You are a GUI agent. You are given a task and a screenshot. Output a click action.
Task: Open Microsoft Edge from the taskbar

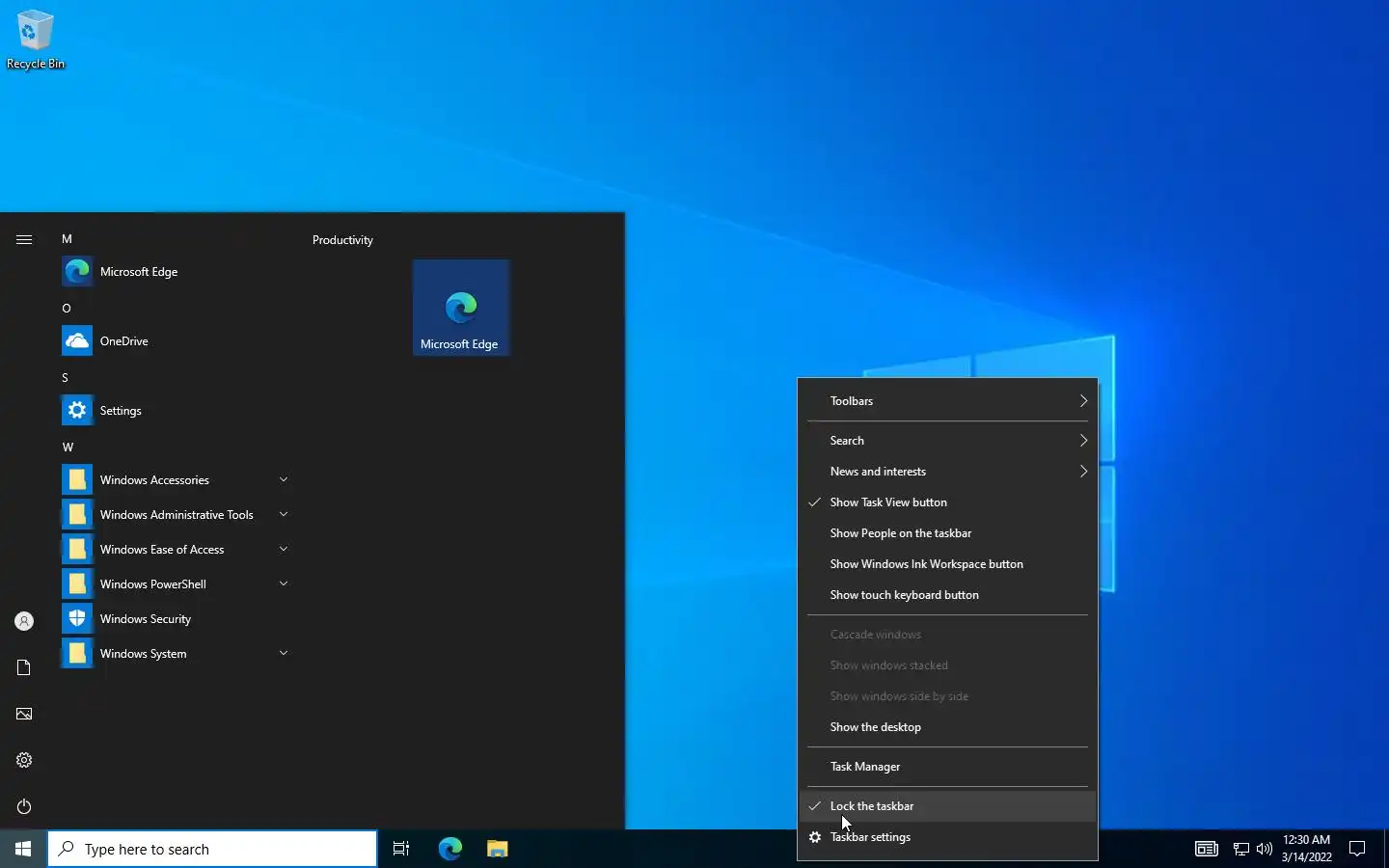(x=450, y=849)
